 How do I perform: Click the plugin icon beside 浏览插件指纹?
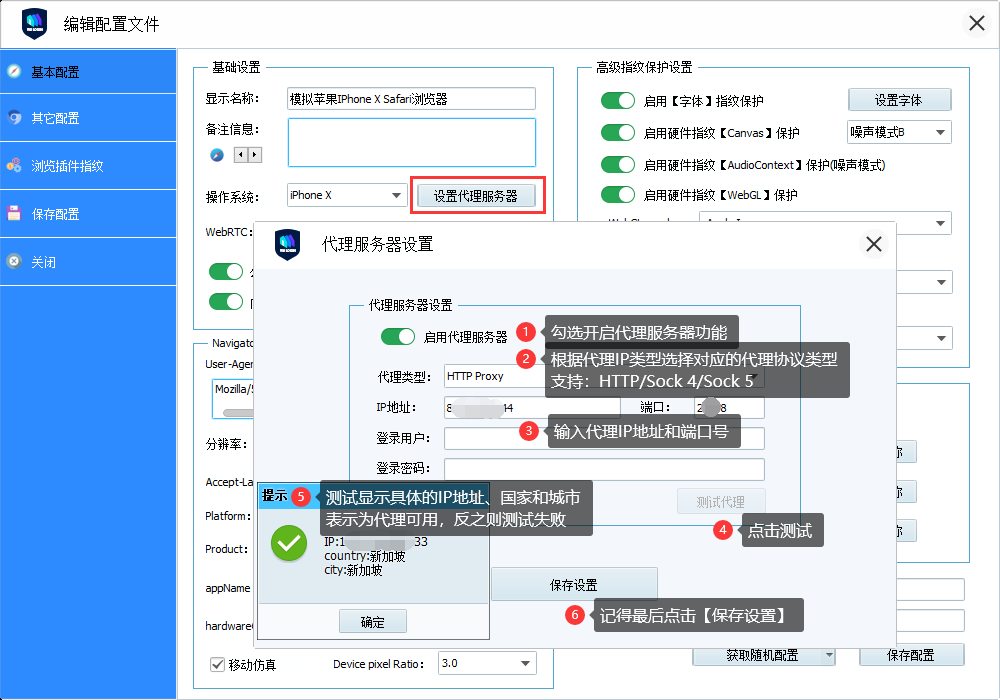point(14,165)
